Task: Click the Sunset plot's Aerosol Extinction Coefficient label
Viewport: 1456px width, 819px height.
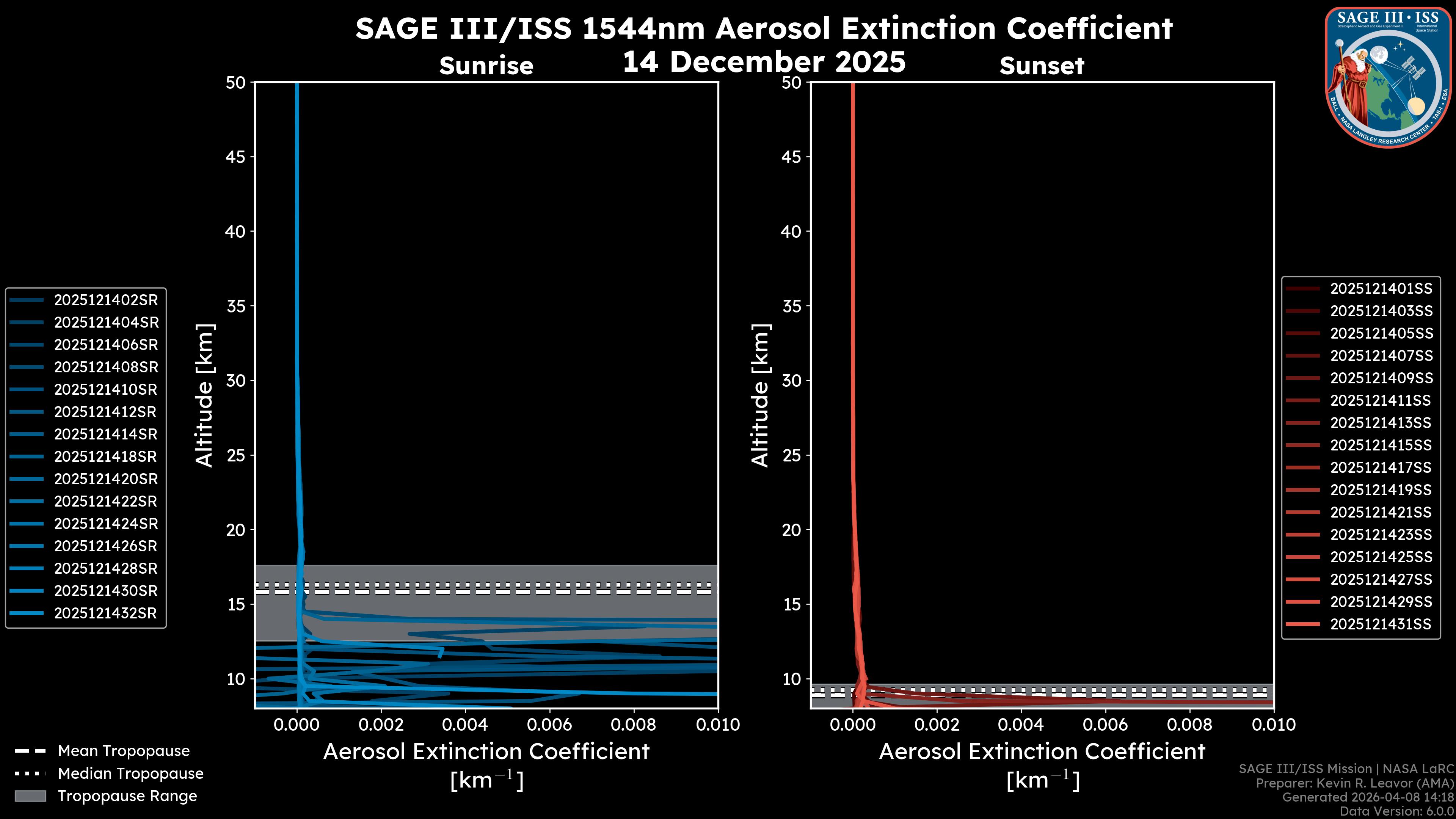Action: [x=1042, y=751]
